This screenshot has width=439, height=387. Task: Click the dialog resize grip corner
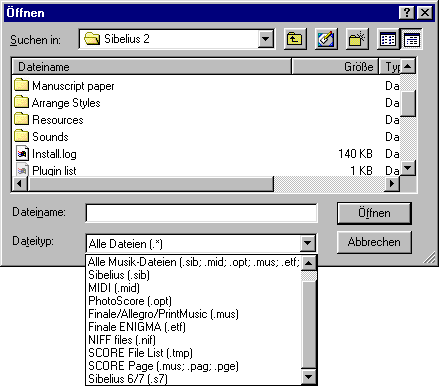tap(430, 257)
